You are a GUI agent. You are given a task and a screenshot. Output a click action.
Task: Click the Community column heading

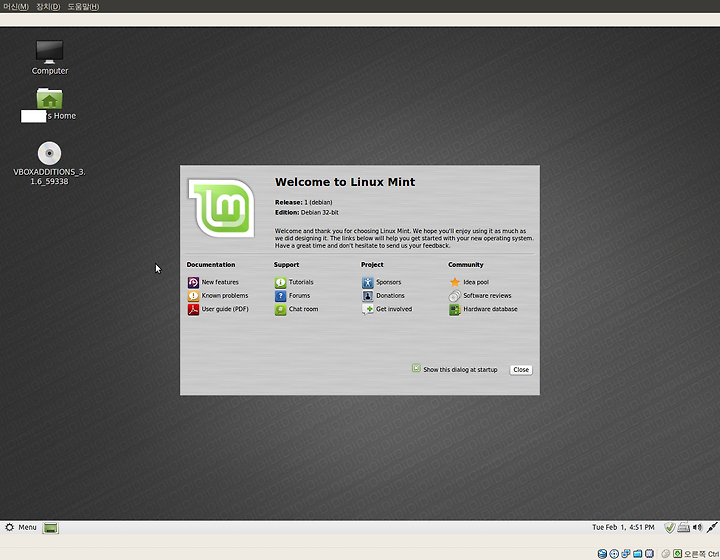(466, 265)
